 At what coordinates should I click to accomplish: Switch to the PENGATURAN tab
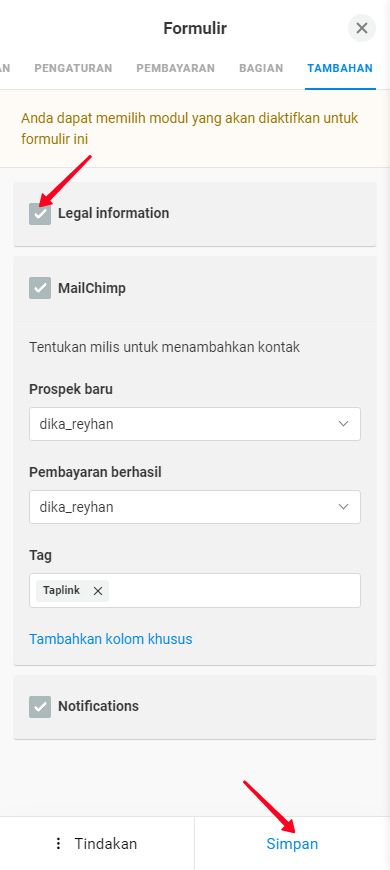(x=73, y=68)
